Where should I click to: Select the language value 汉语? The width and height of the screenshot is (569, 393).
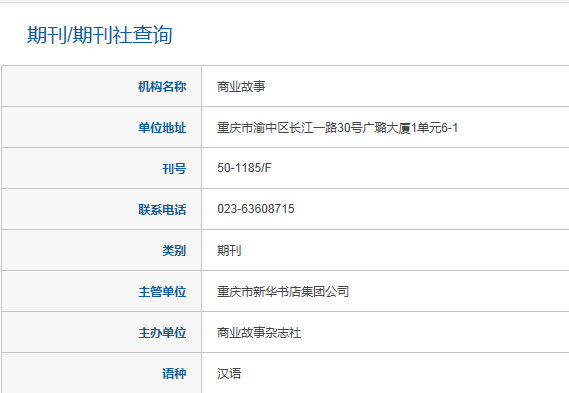point(229,373)
